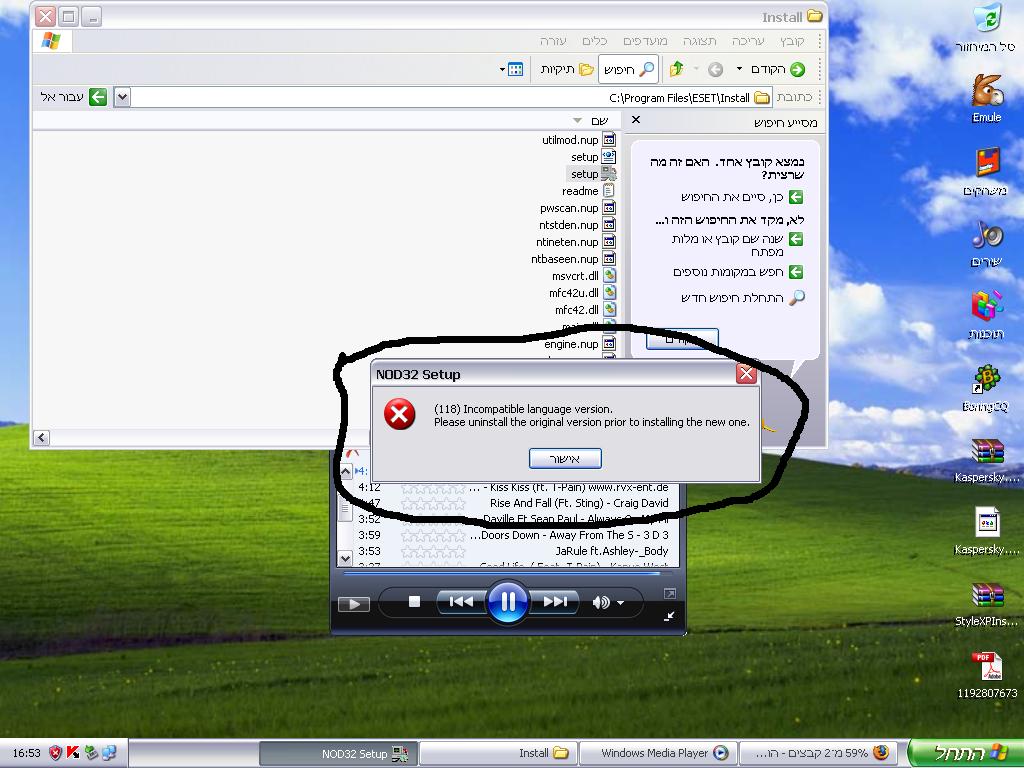Screen dimensions: 1024x768
Task: Open the Recycle Bin desktop icon
Action: [986, 20]
